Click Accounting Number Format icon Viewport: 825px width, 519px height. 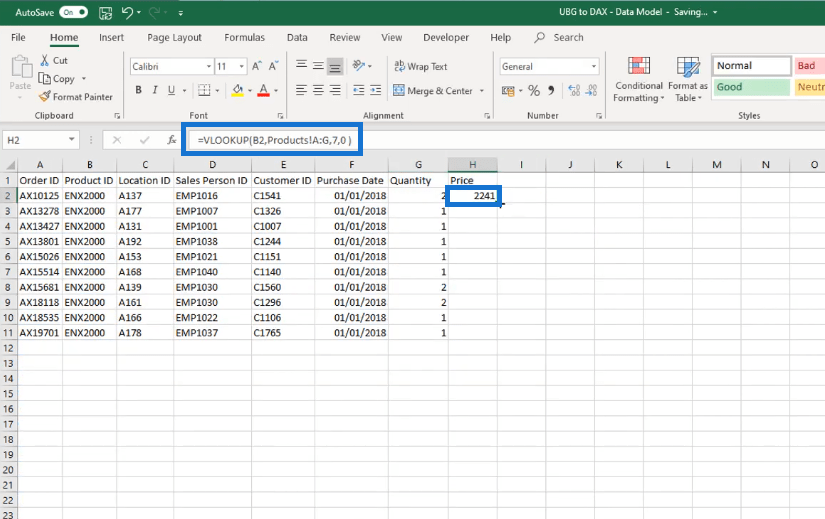point(508,91)
